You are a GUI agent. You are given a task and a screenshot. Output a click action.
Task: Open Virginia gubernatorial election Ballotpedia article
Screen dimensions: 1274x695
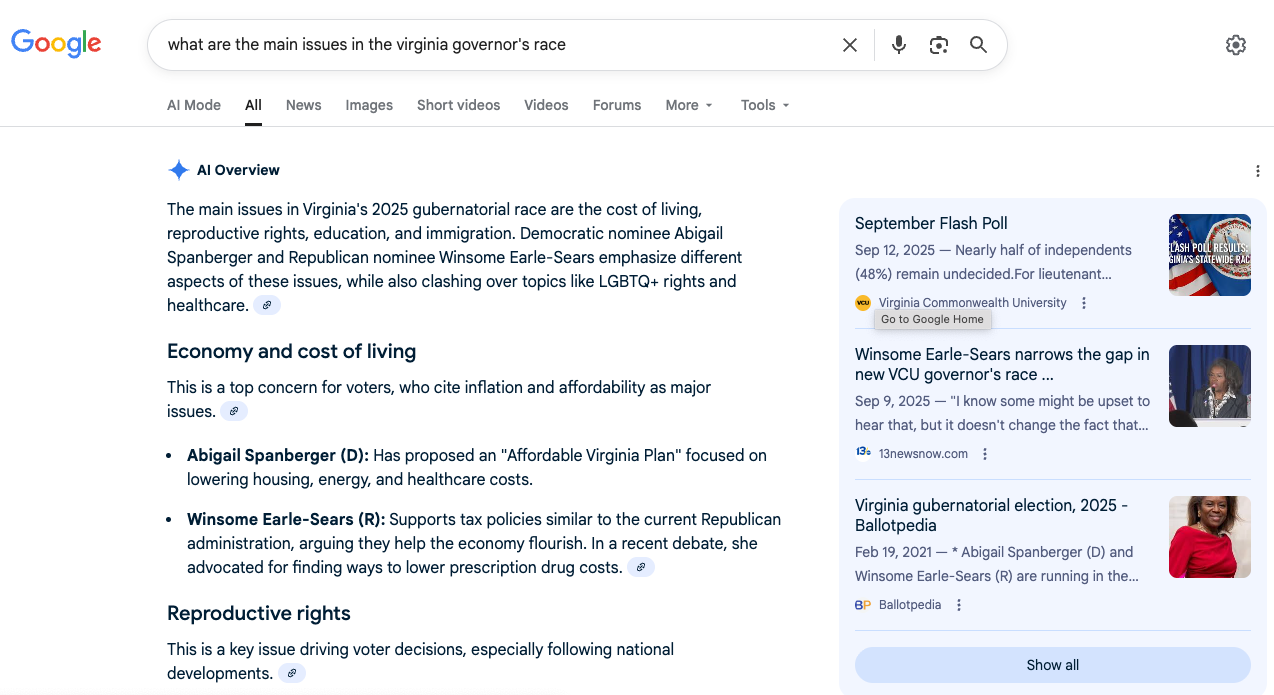991,516
